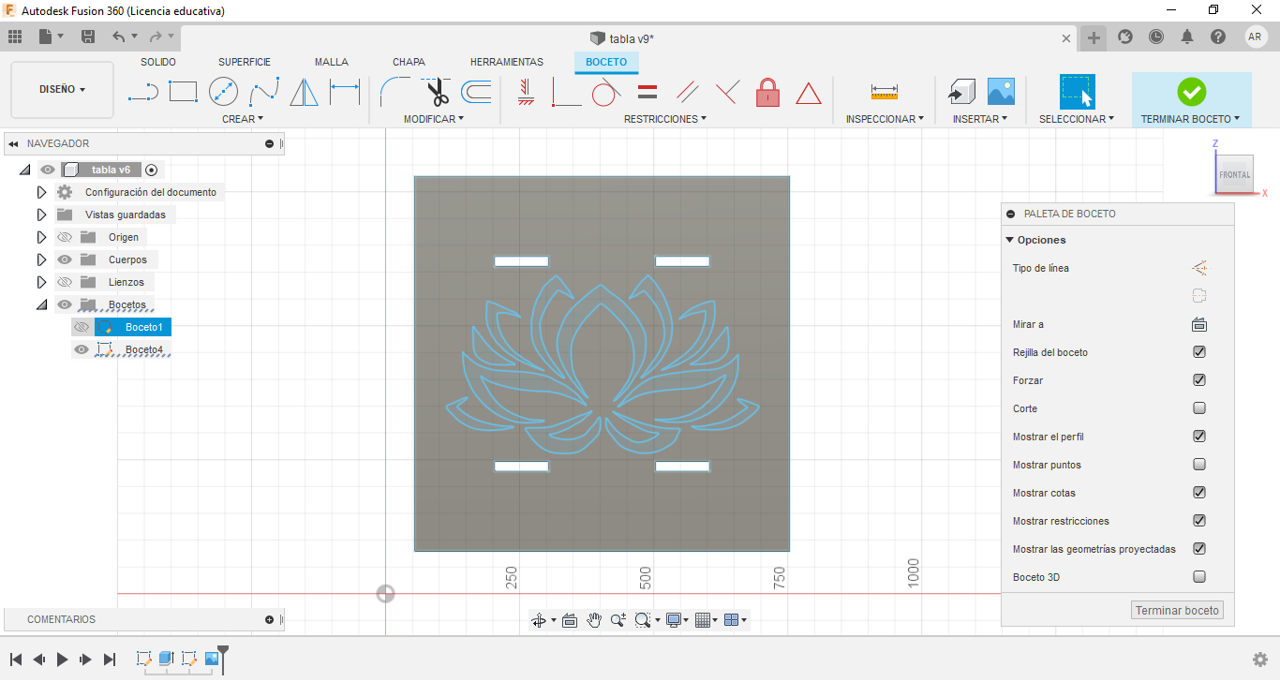Open the RESTRICCIONES dropdown menu
Image resolution: width=1280 pixels, height=680 pixels.
(665, 119)
